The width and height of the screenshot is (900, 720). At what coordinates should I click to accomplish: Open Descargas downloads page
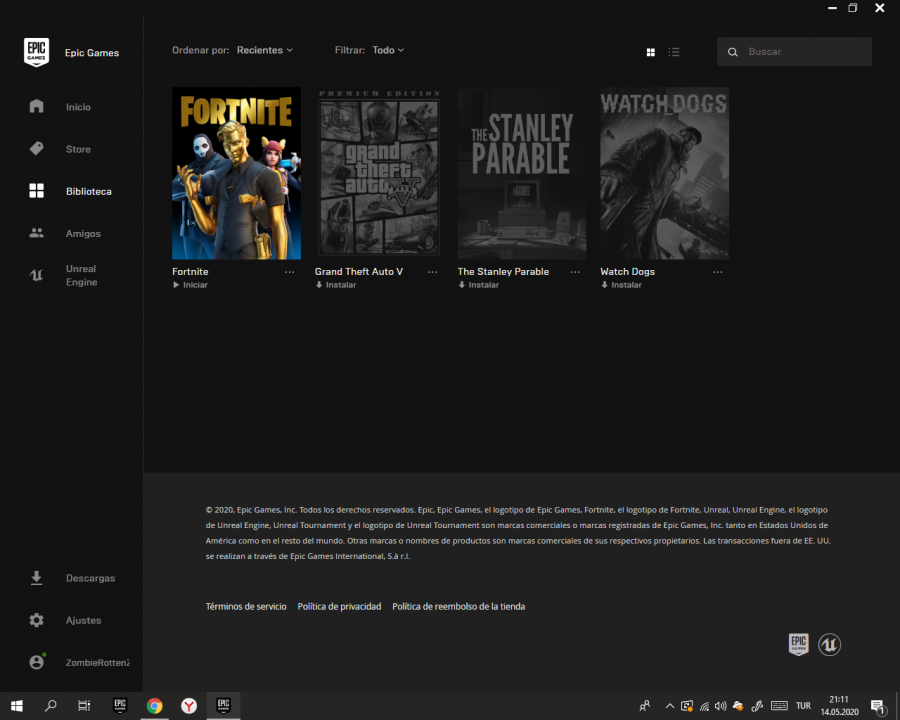coord(90,578)
